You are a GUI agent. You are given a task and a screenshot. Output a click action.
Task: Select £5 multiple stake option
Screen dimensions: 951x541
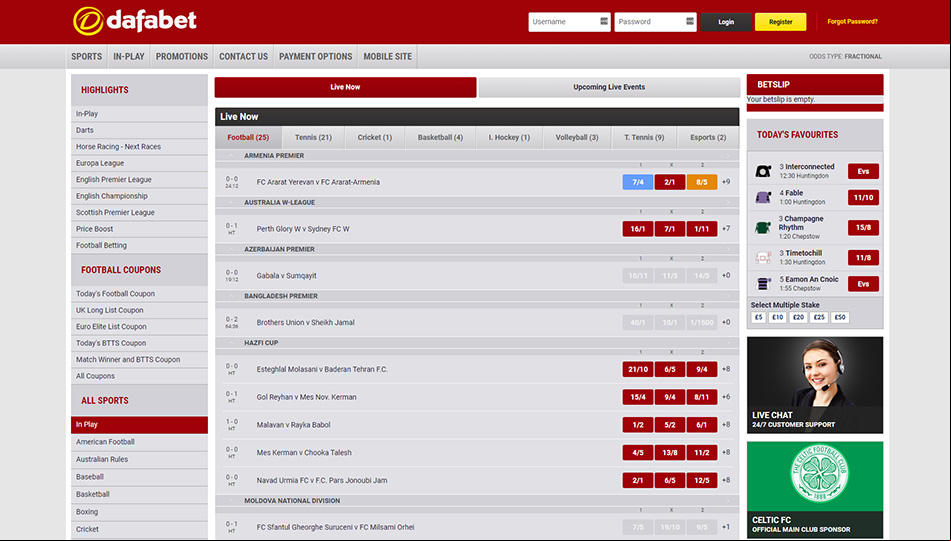click(758, 317)
